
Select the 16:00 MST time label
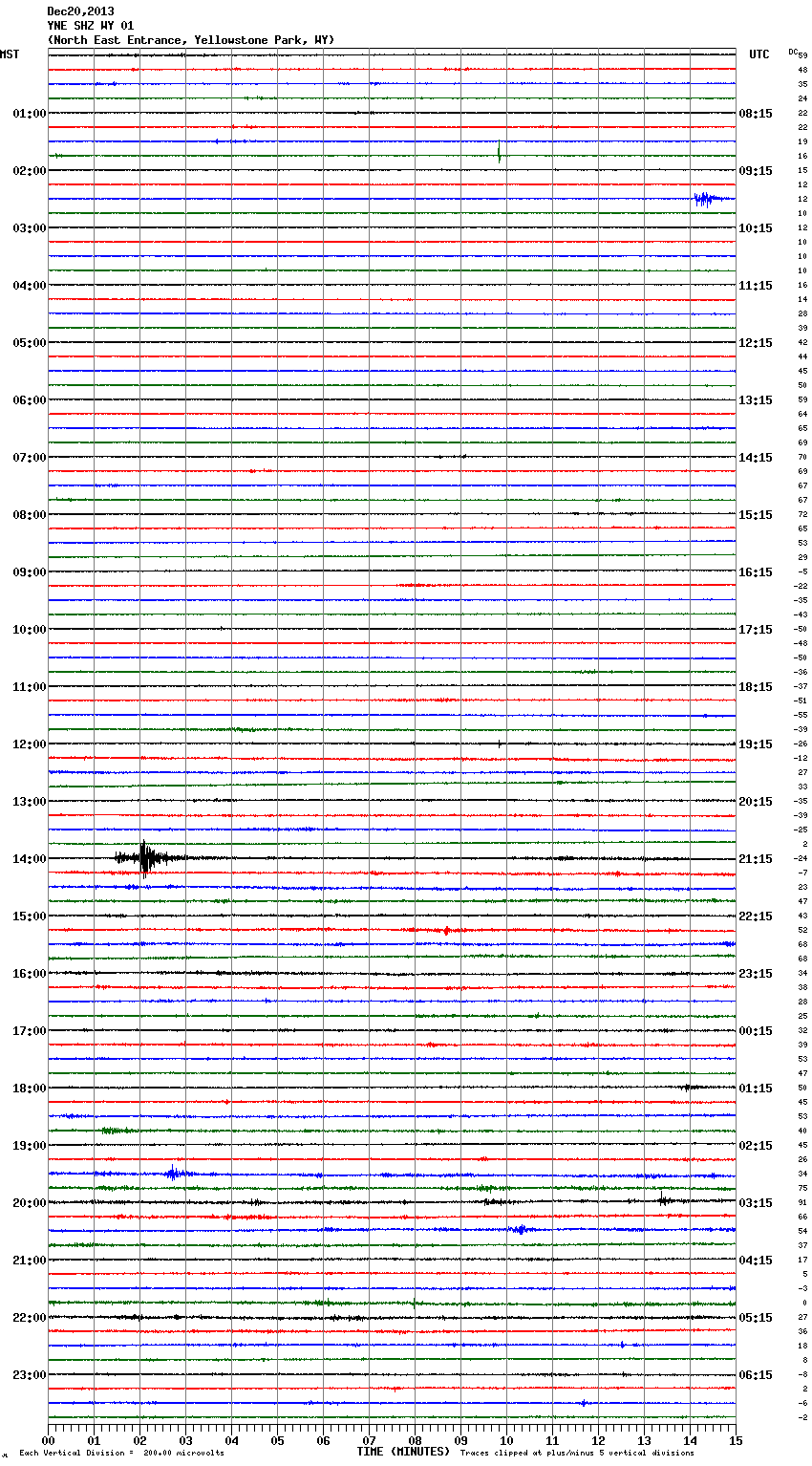[30, 974]
